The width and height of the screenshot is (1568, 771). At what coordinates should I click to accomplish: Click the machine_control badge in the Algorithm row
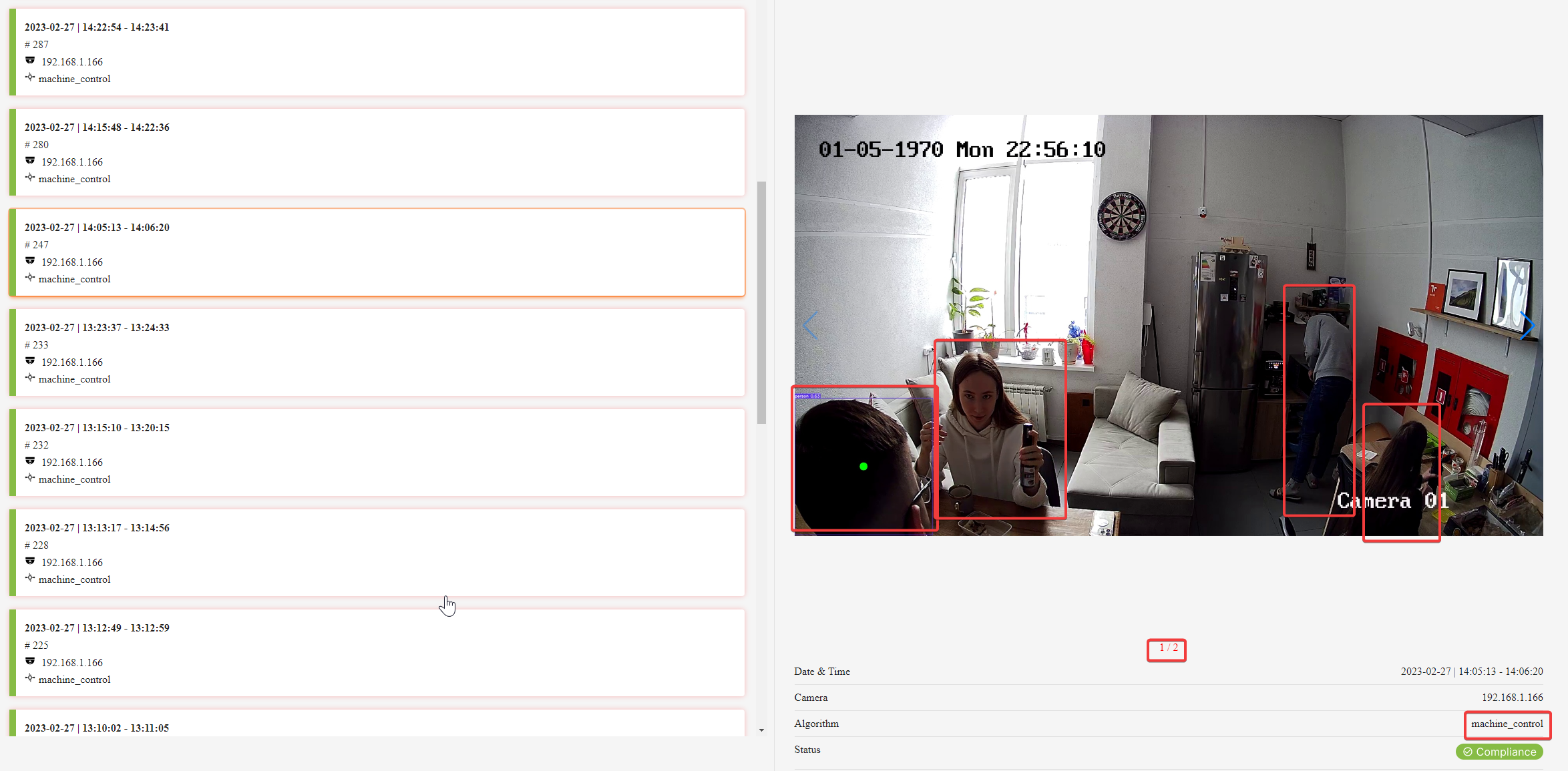click(x=1507, y=724)
